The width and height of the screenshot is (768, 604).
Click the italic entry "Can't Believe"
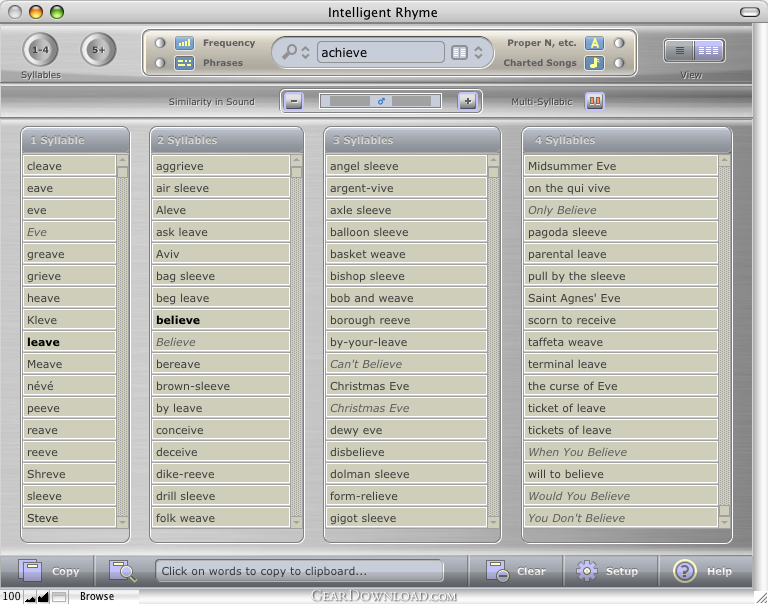(x=406, y=364)
